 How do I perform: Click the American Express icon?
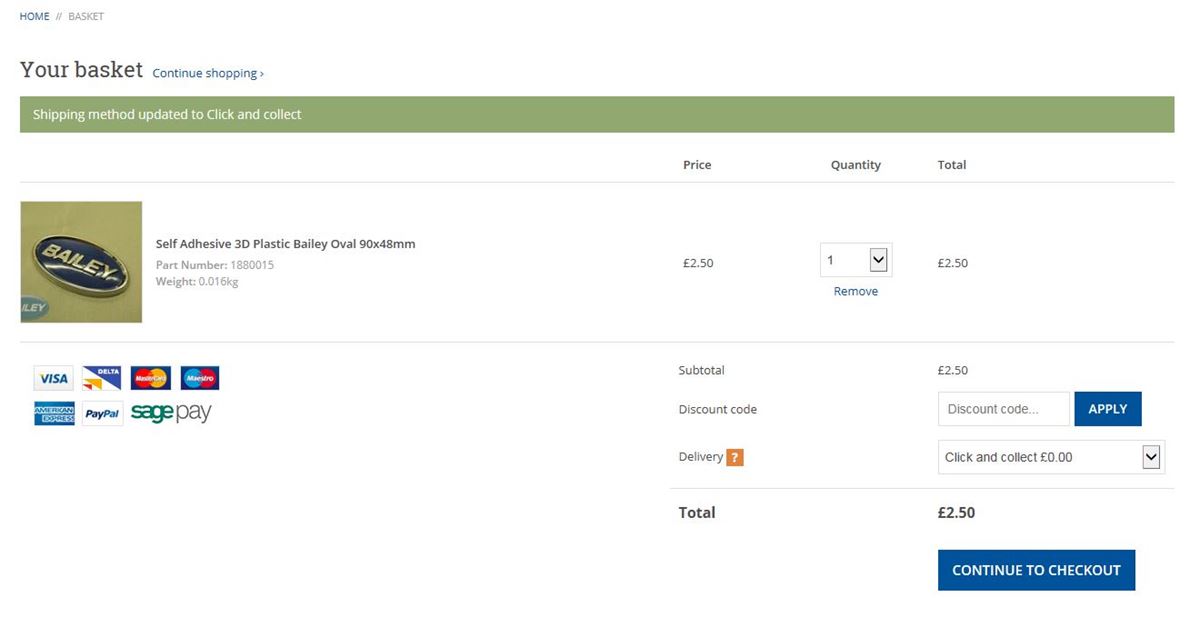click(x=54, y=414)
